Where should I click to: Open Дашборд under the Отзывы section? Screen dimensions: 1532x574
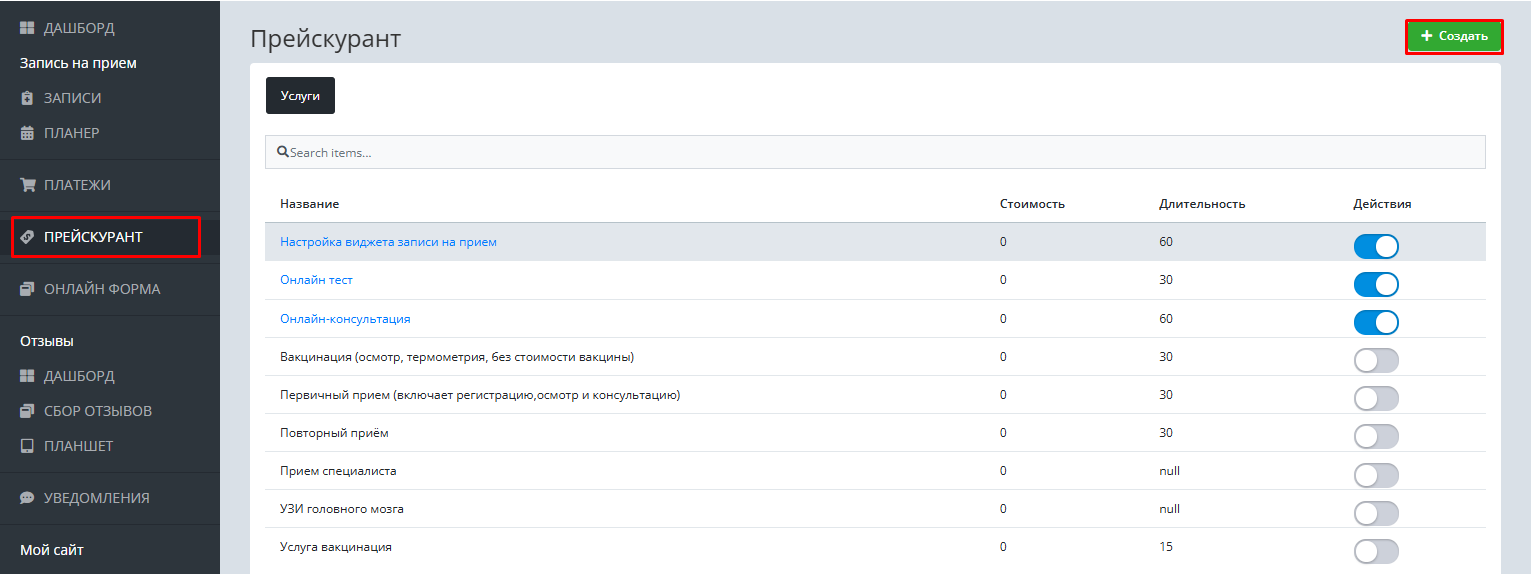click(78, 376)
